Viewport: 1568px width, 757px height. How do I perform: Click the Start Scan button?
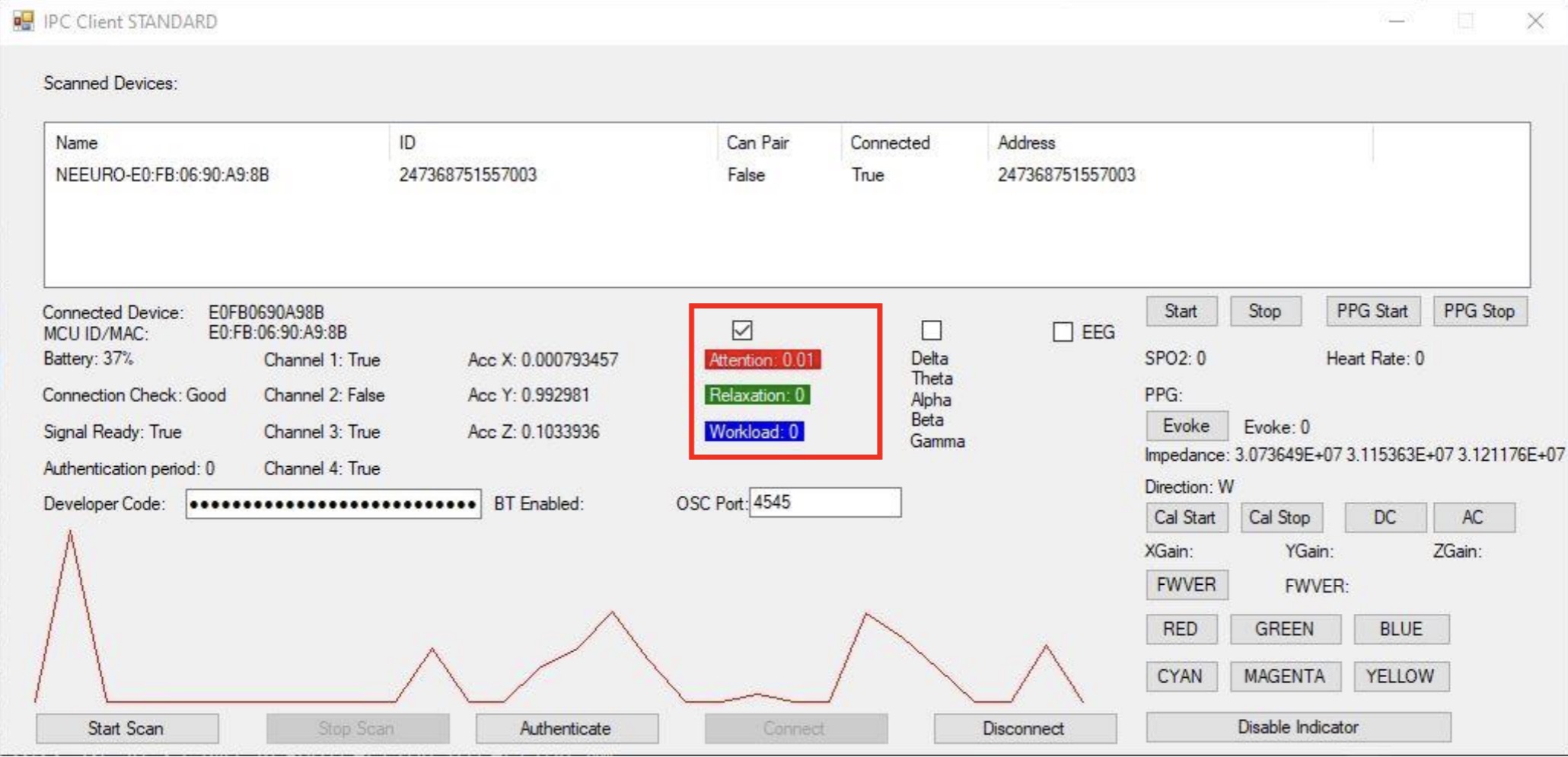pos(126,729)
